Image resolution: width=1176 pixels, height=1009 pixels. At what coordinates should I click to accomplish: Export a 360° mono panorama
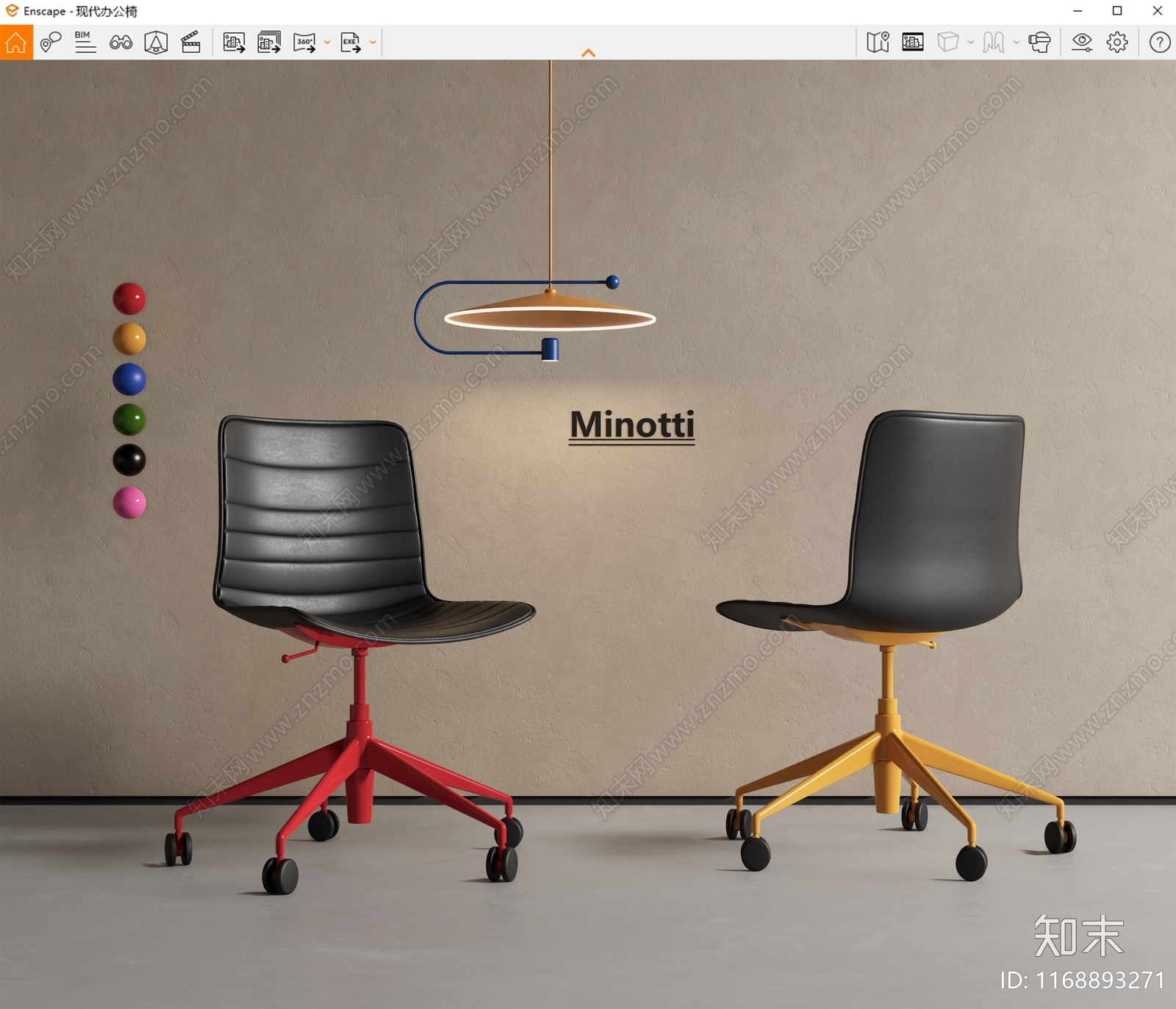click(x=304, y=43)
